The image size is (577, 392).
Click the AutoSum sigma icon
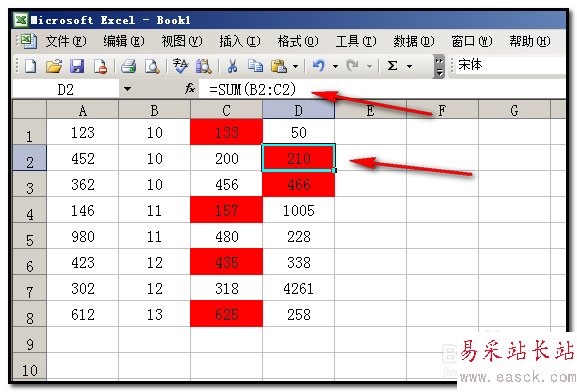pyautogui.click(x=393, y=66)
